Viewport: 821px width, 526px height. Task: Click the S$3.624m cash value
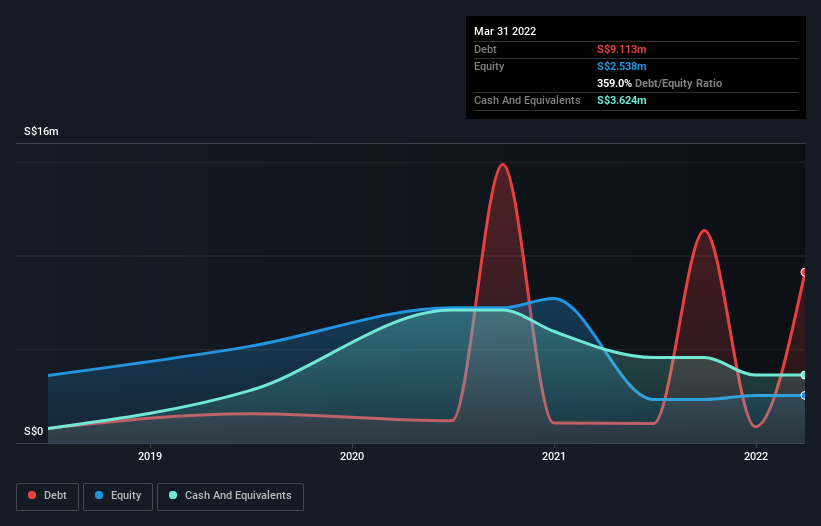click(x=622, y=100)
